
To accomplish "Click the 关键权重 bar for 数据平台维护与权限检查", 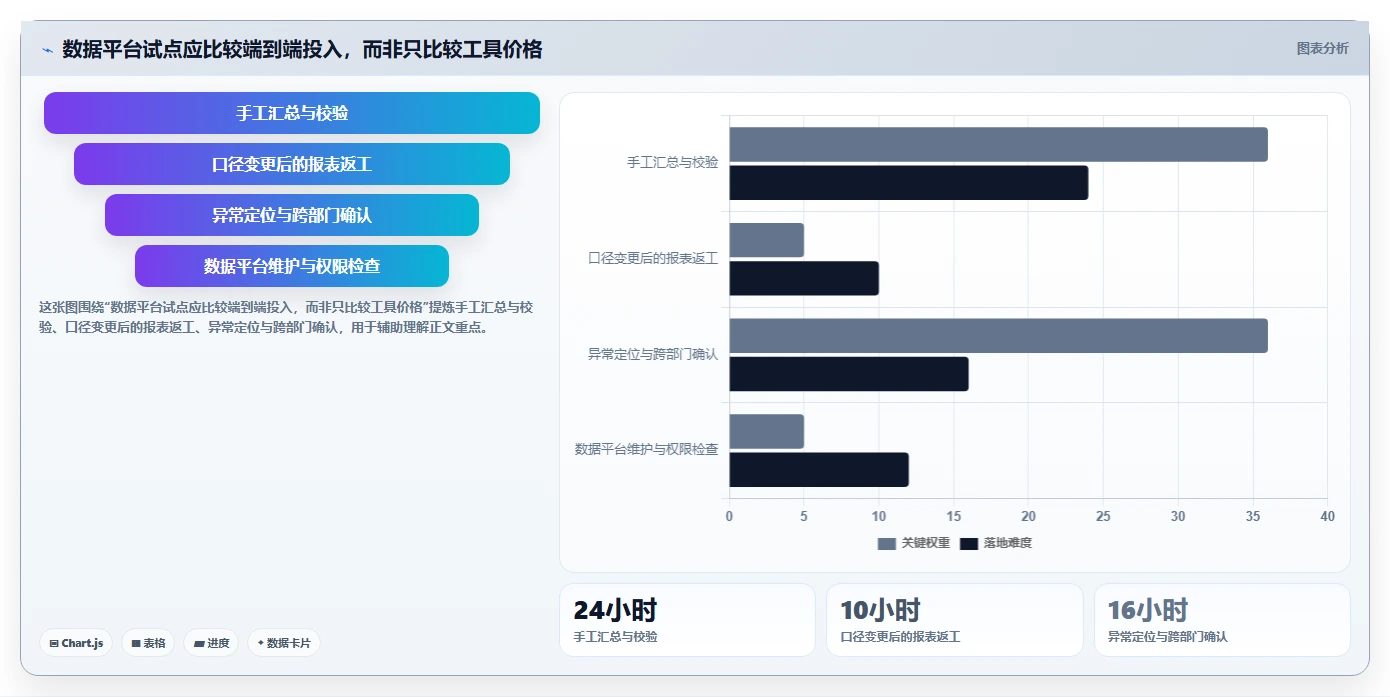I will (x=766, y=431).
